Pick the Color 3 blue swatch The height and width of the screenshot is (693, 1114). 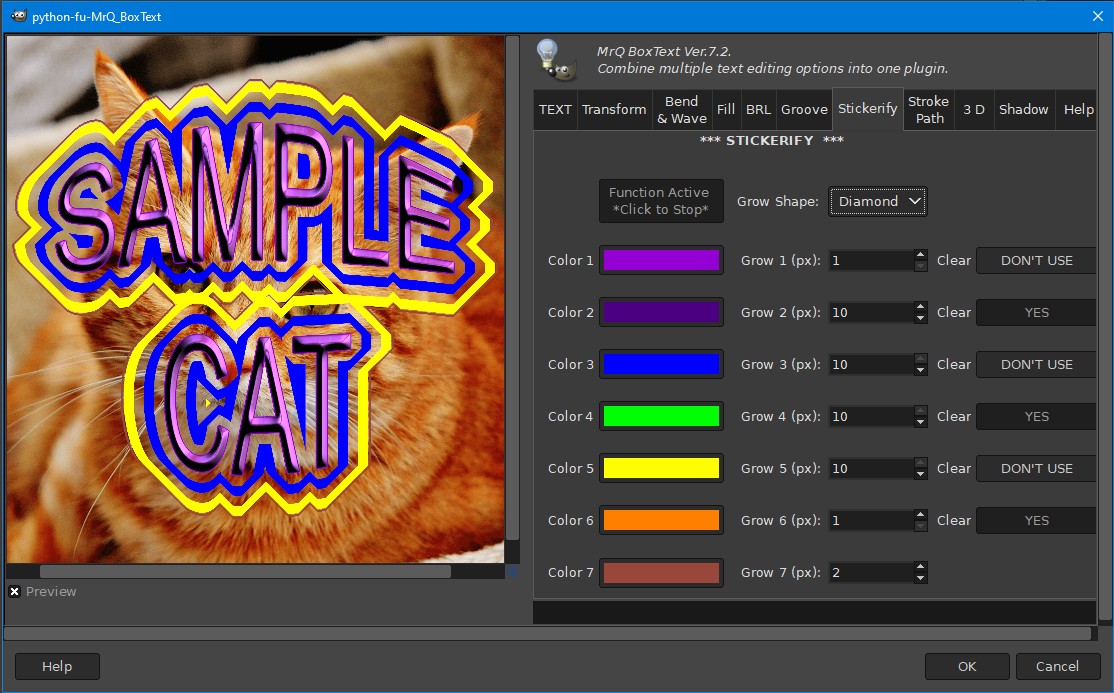[661, 364]
